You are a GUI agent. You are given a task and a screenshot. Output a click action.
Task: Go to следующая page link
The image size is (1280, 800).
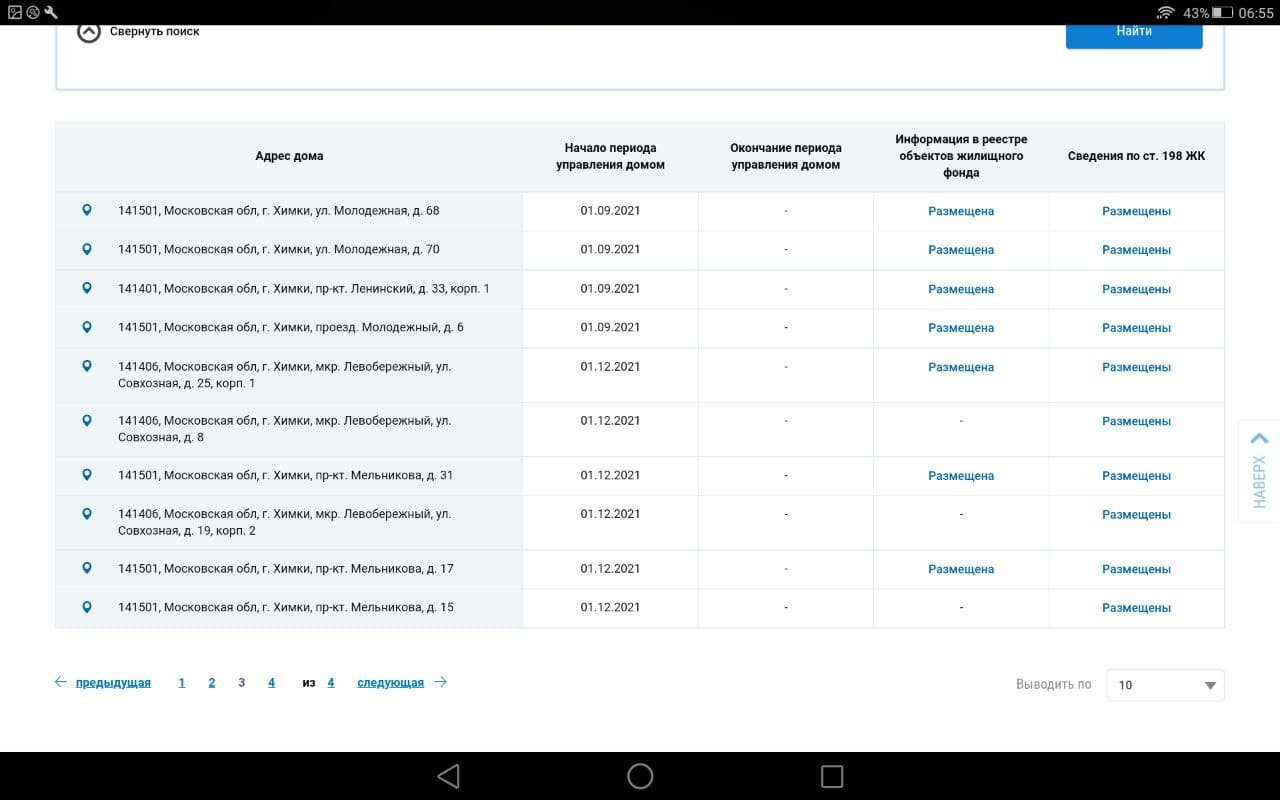tap(390, 683)
